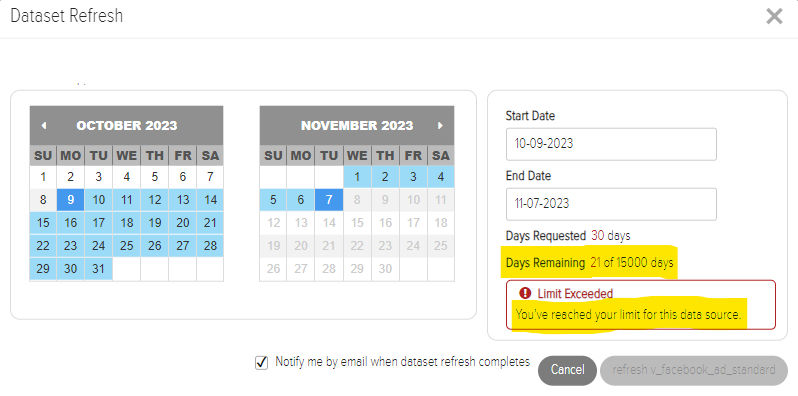
Task: Pick October 25 on the calendar
Action: [x=127, y=246]
